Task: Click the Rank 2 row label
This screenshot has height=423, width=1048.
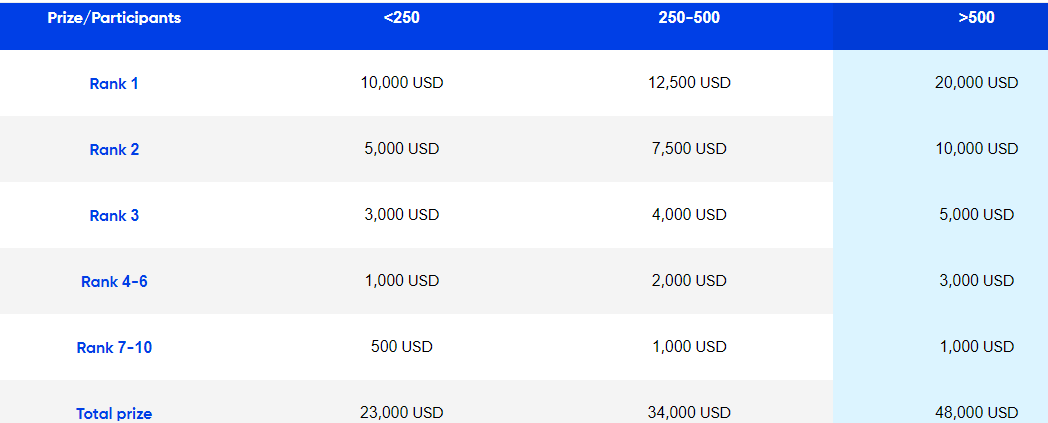Action: click(114, 150)
